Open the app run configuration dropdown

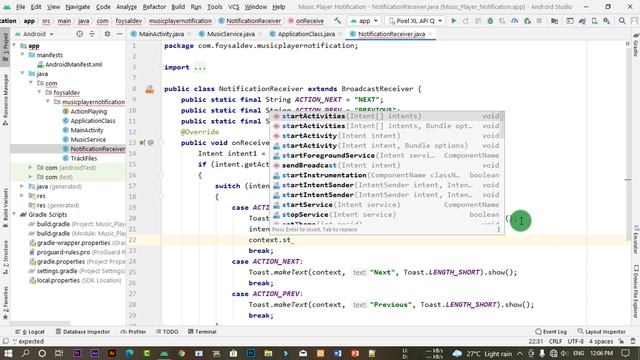364,20
